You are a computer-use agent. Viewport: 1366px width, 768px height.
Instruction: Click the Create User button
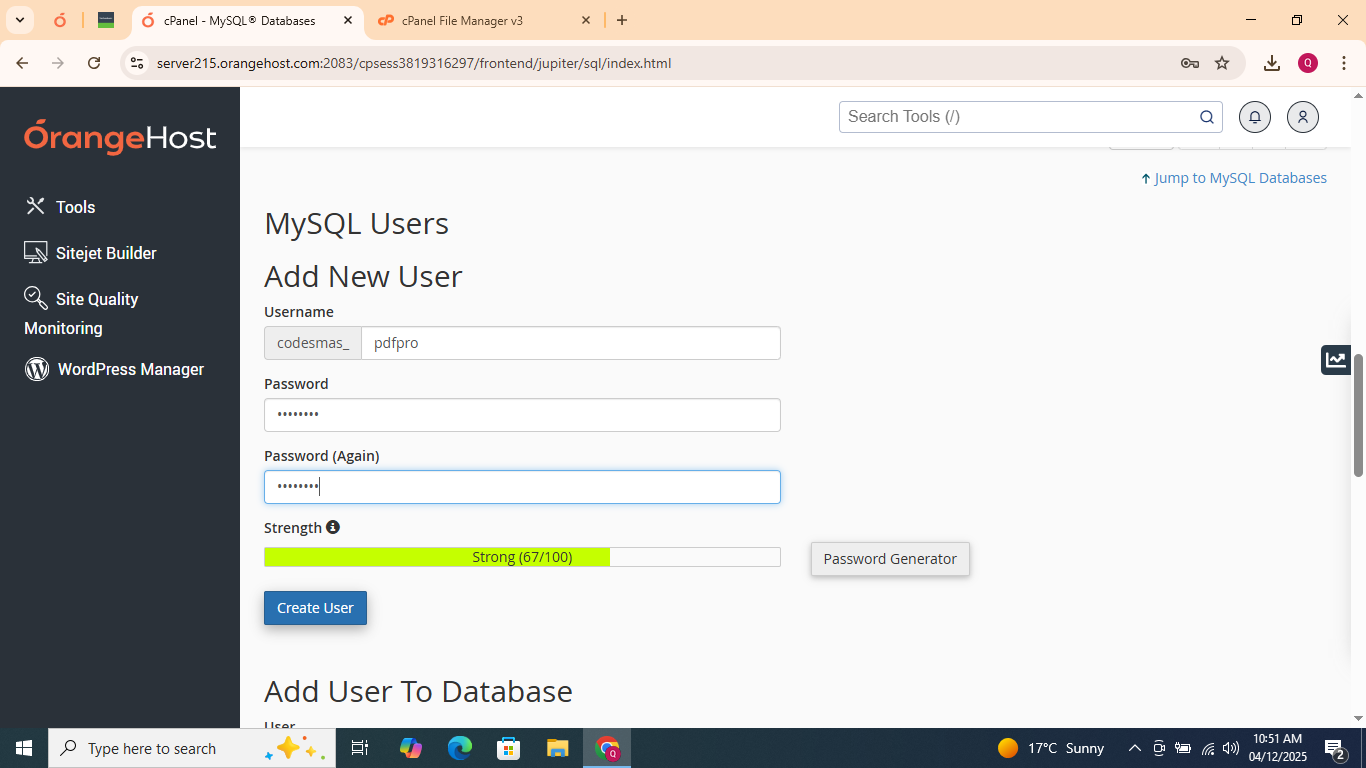click(x=315, y=607)
